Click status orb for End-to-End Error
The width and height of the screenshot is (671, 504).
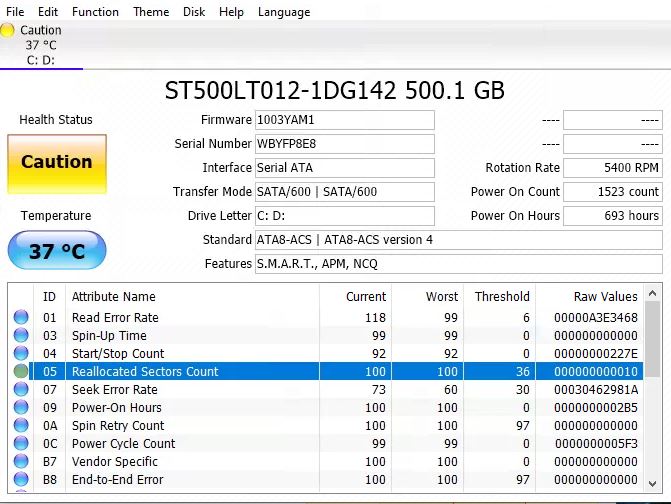click(21, 480)
